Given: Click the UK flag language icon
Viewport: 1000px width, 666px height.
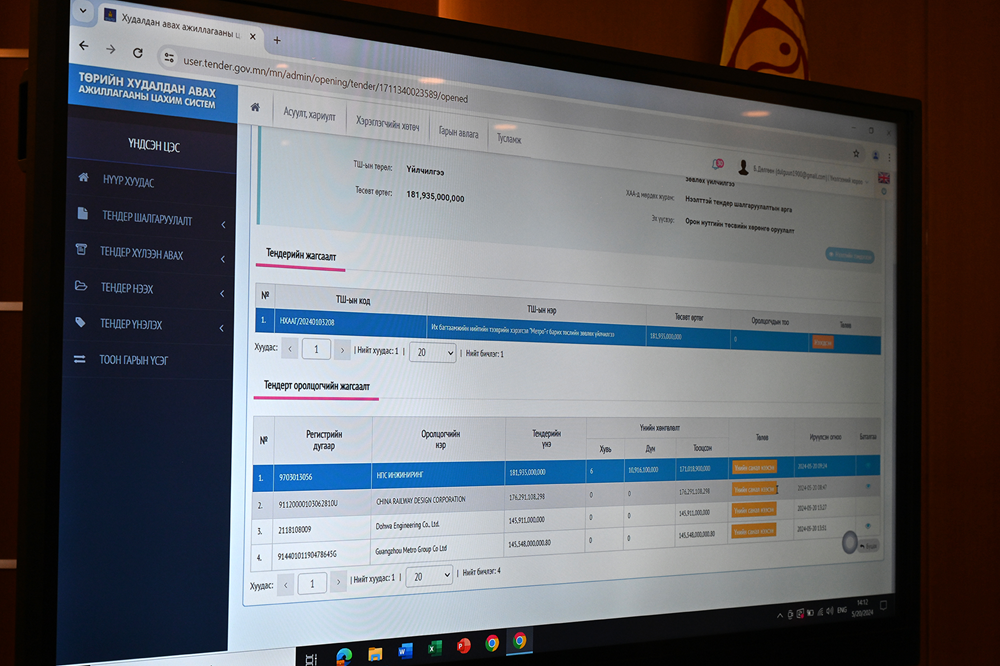Looking at the screenshot, I should coord(883,177).
